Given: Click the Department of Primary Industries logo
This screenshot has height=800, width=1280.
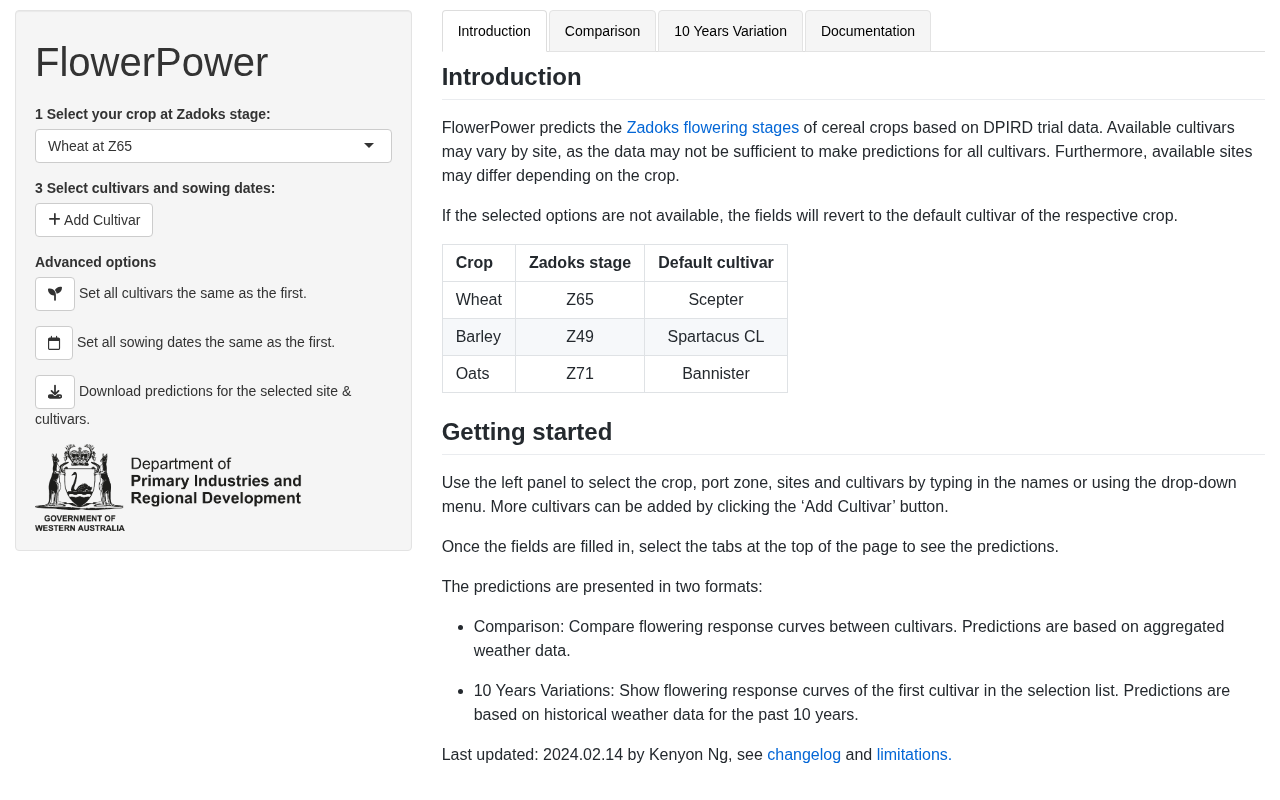Looking at the screenshot, I should point(168,488).
